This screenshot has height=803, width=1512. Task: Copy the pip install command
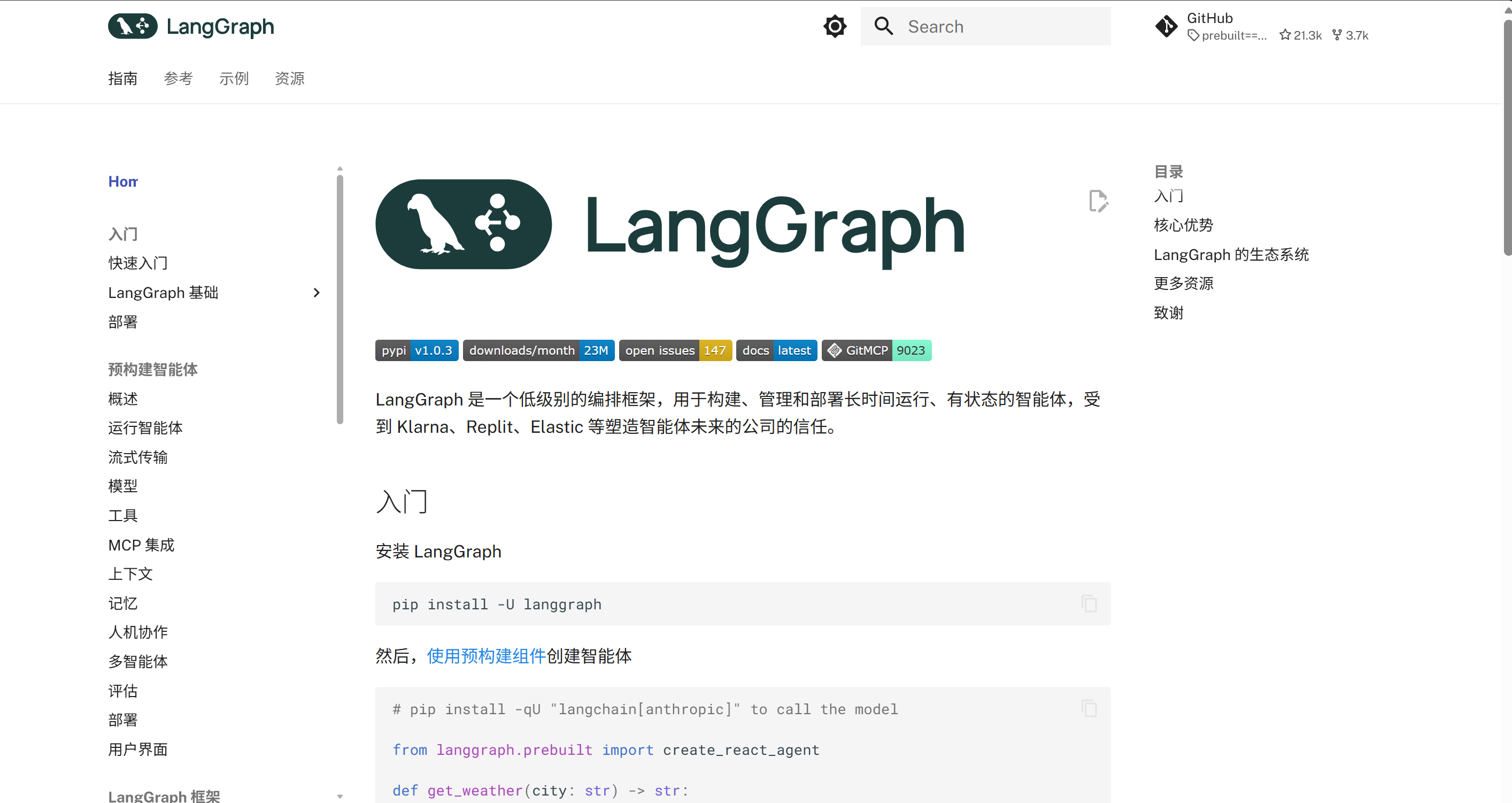coord(1089,604)
